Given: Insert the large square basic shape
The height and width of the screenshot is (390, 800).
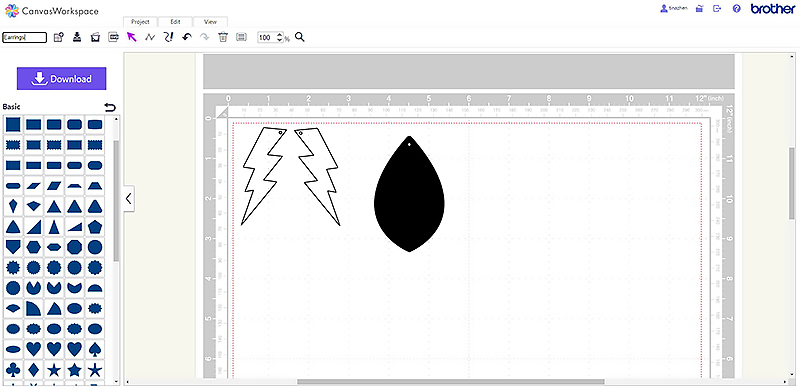Looking at the screenshot, I should point(13,125).
